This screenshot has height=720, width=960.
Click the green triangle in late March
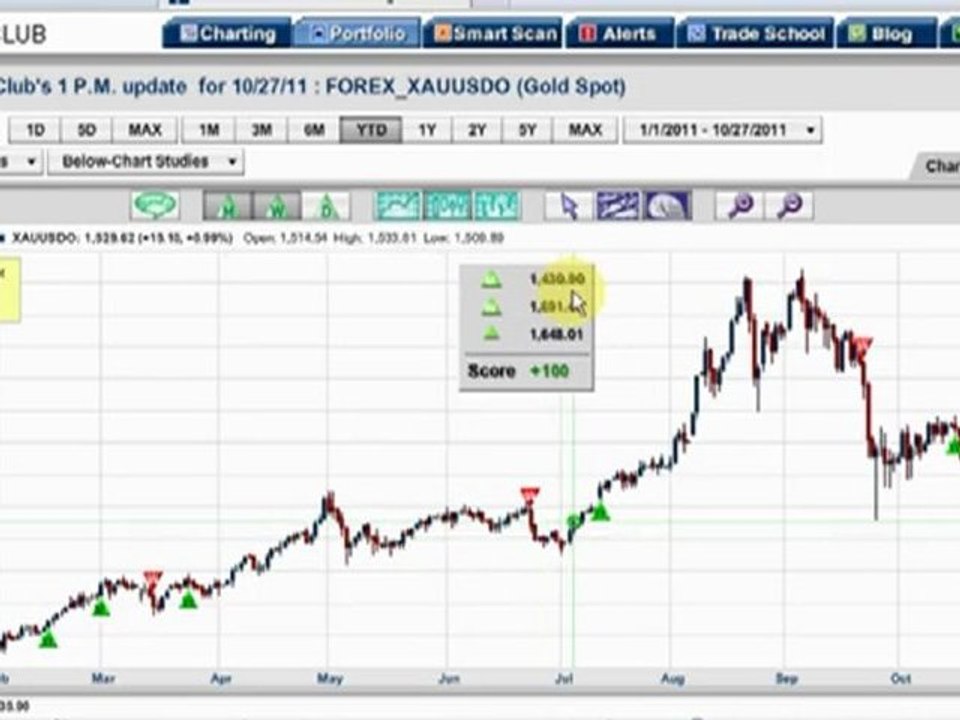188,601
